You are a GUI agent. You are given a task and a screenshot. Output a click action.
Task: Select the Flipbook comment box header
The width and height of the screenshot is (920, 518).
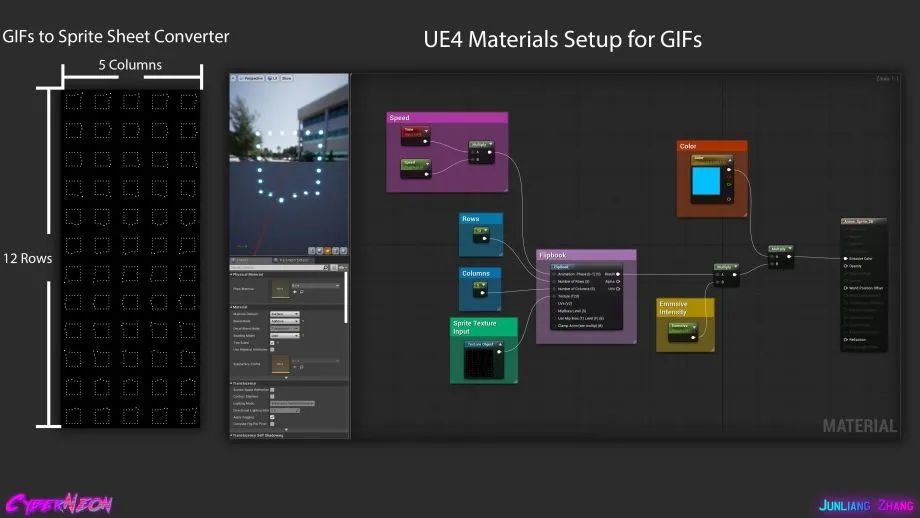coord(586,255)
